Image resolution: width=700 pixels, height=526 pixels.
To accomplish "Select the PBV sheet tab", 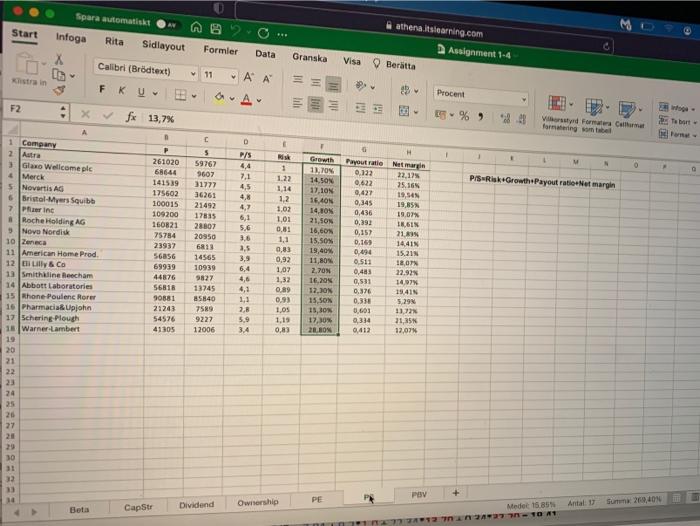I will [x=419, y=494].
